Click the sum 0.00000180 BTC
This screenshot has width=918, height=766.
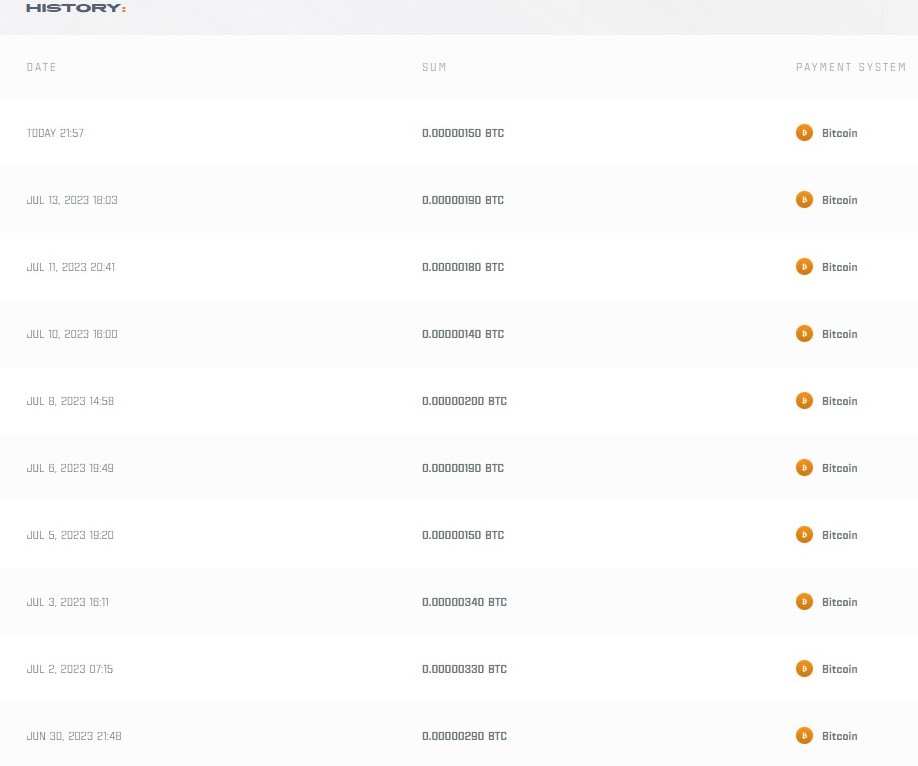(x=463, y=267)
